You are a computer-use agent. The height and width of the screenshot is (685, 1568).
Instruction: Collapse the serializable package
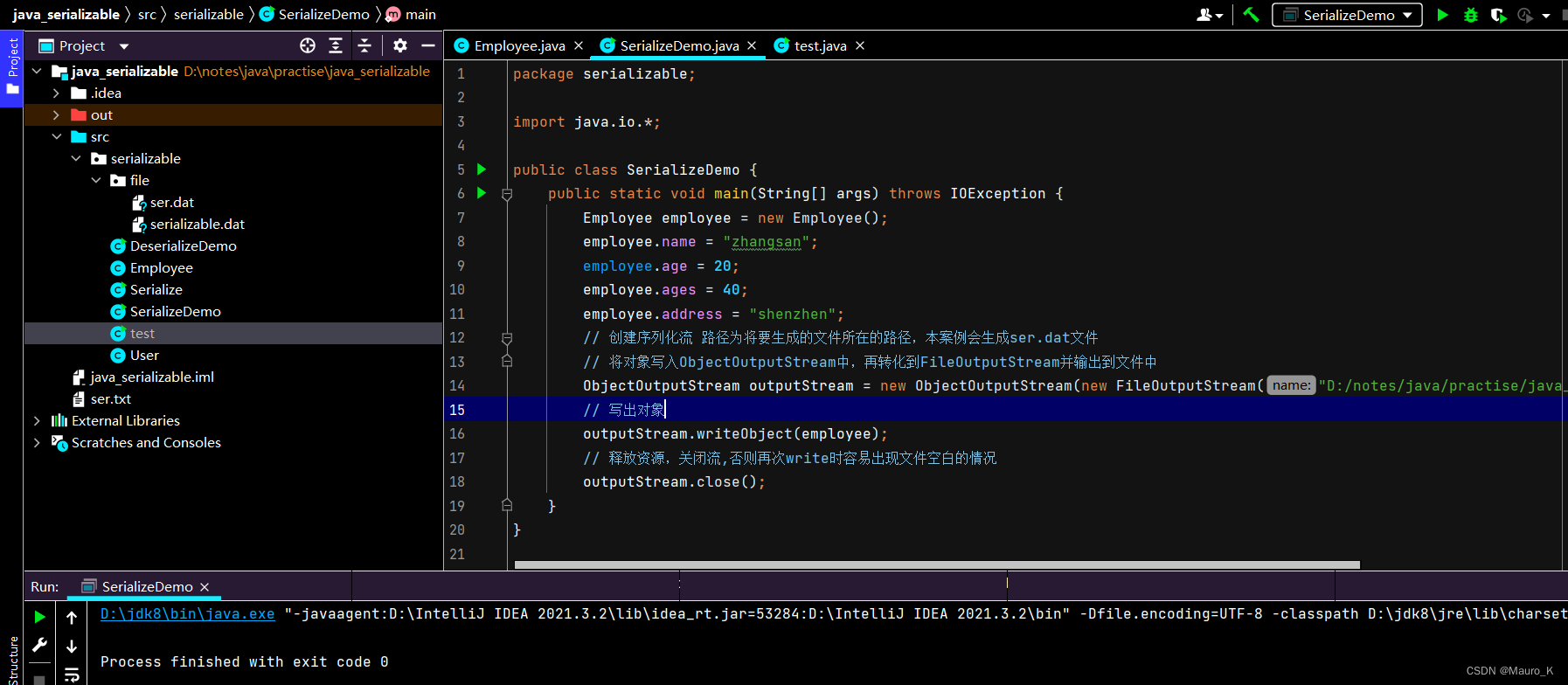pyautogui.click(x=76, y=158)
